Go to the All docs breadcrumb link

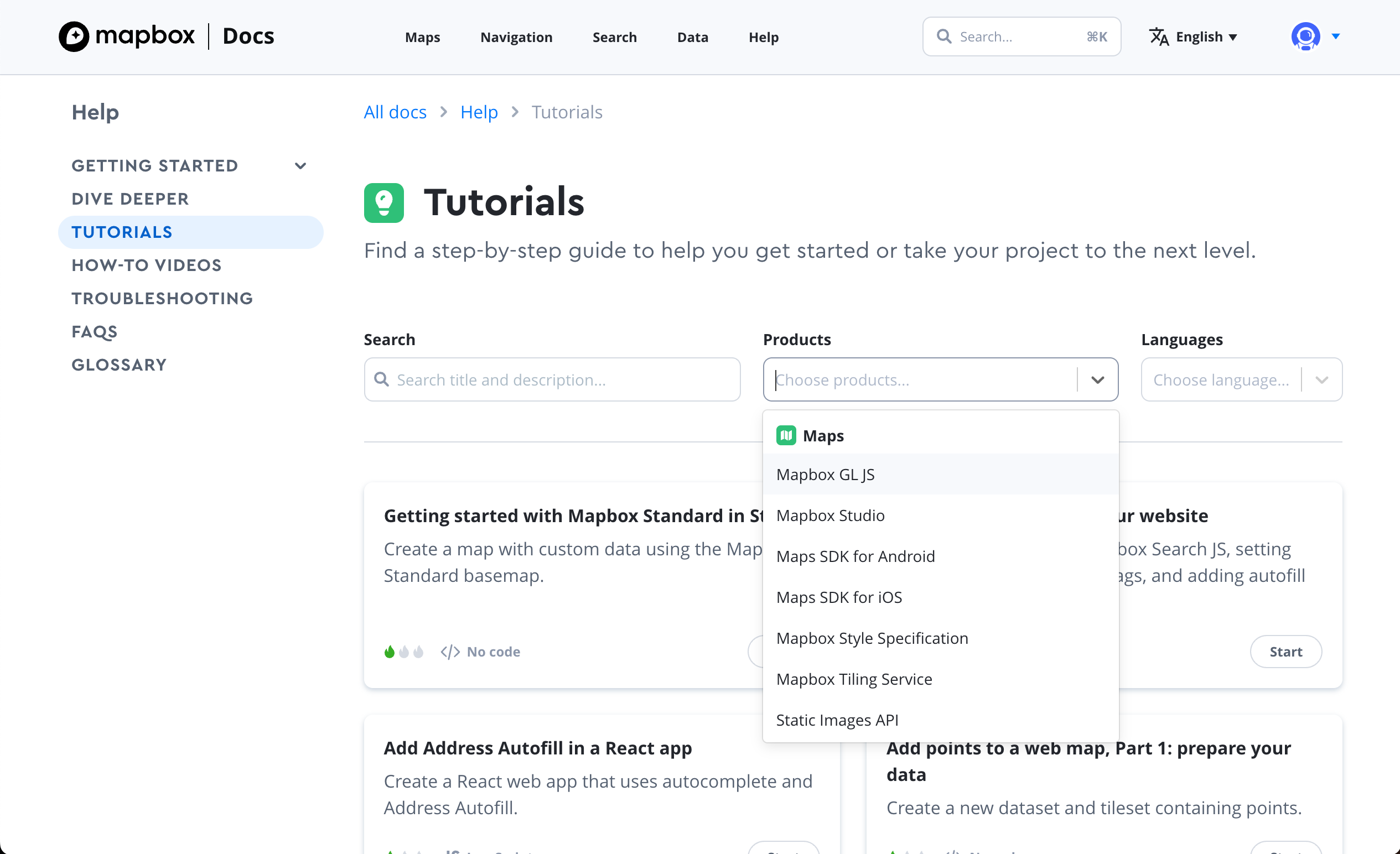click(395, 112)
